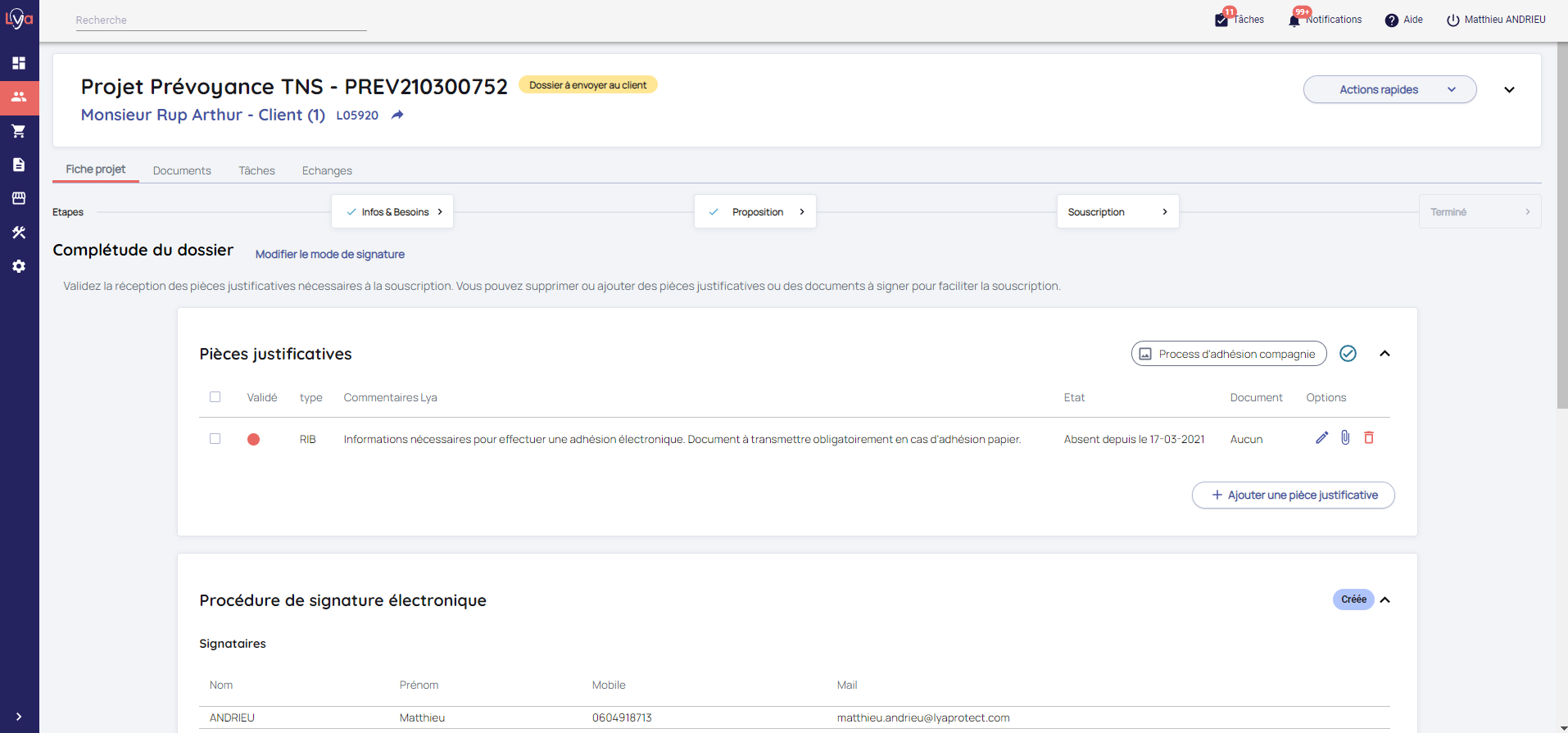1568x733 pixels.
Task: Check the RIB row checkbox
Action: pos(215,439)
